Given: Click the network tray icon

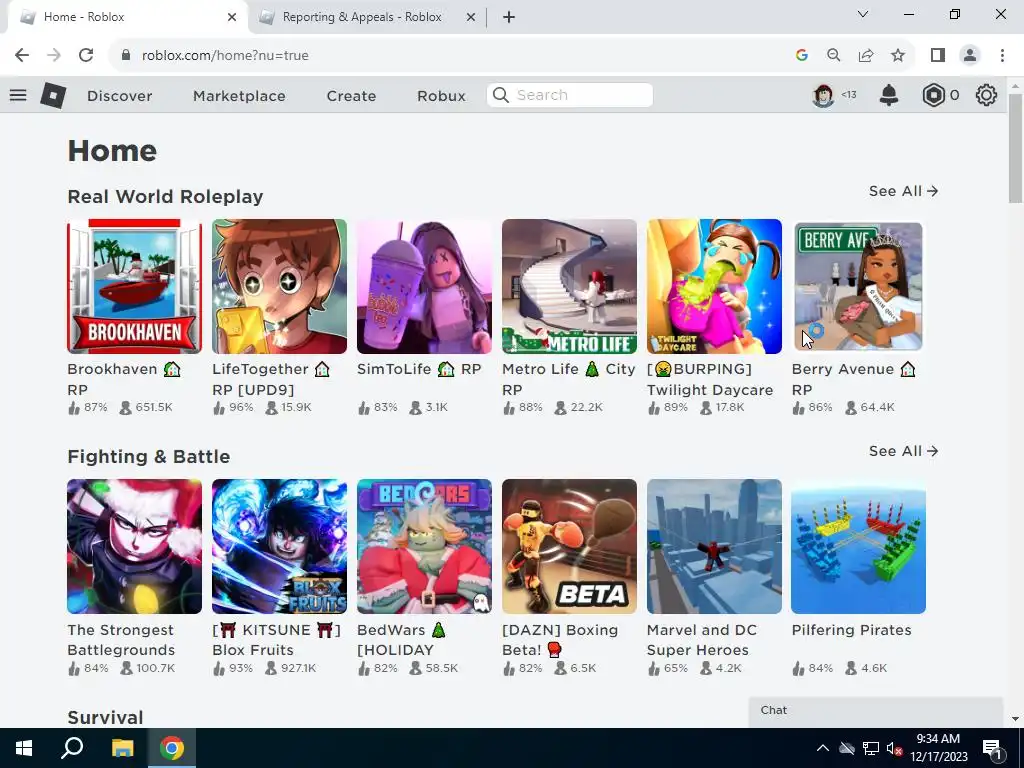Looking at the screenshot, I should tap(871, 748).
